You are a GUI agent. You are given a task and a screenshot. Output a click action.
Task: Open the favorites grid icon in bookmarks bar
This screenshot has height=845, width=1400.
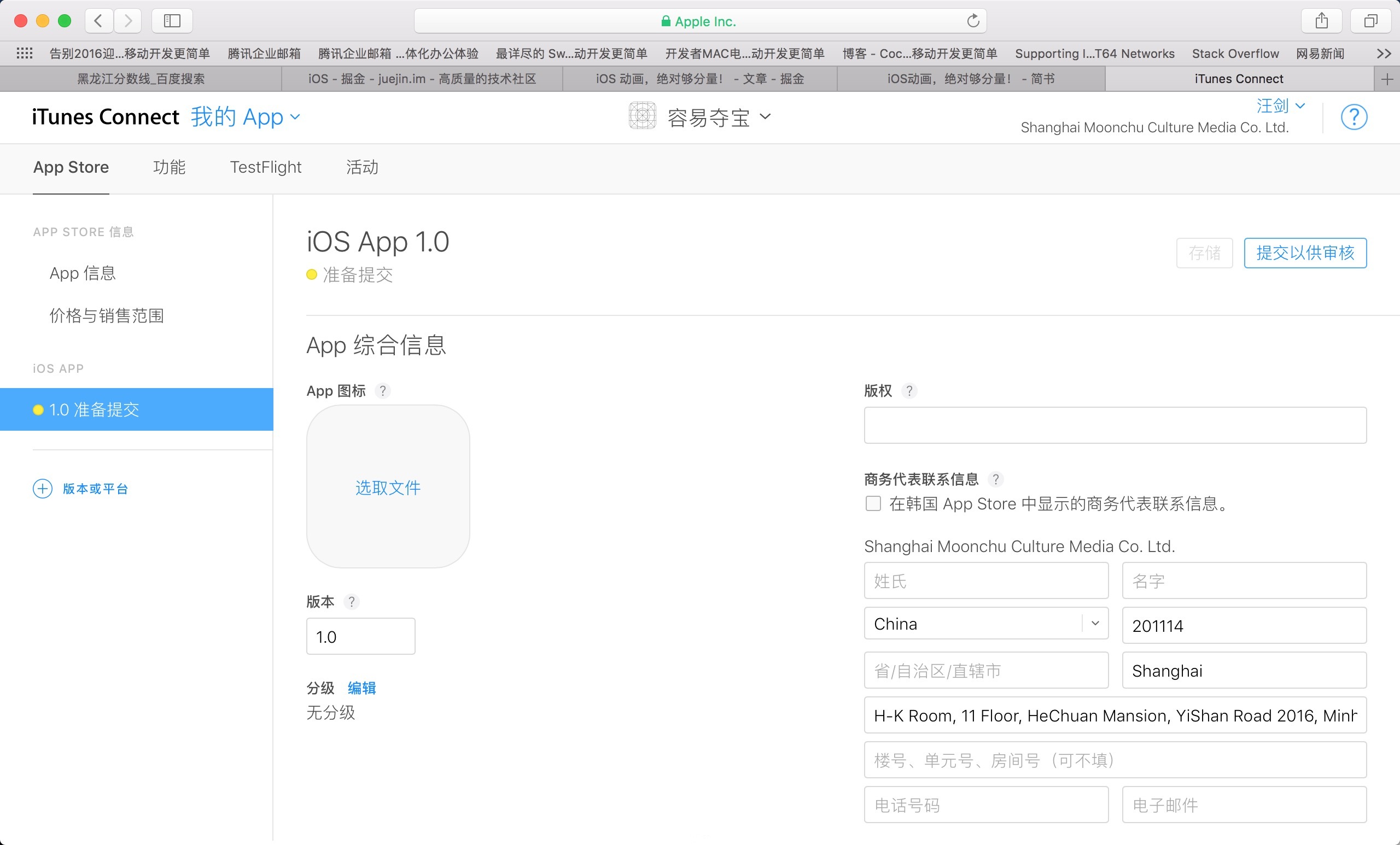coord(25,54)
